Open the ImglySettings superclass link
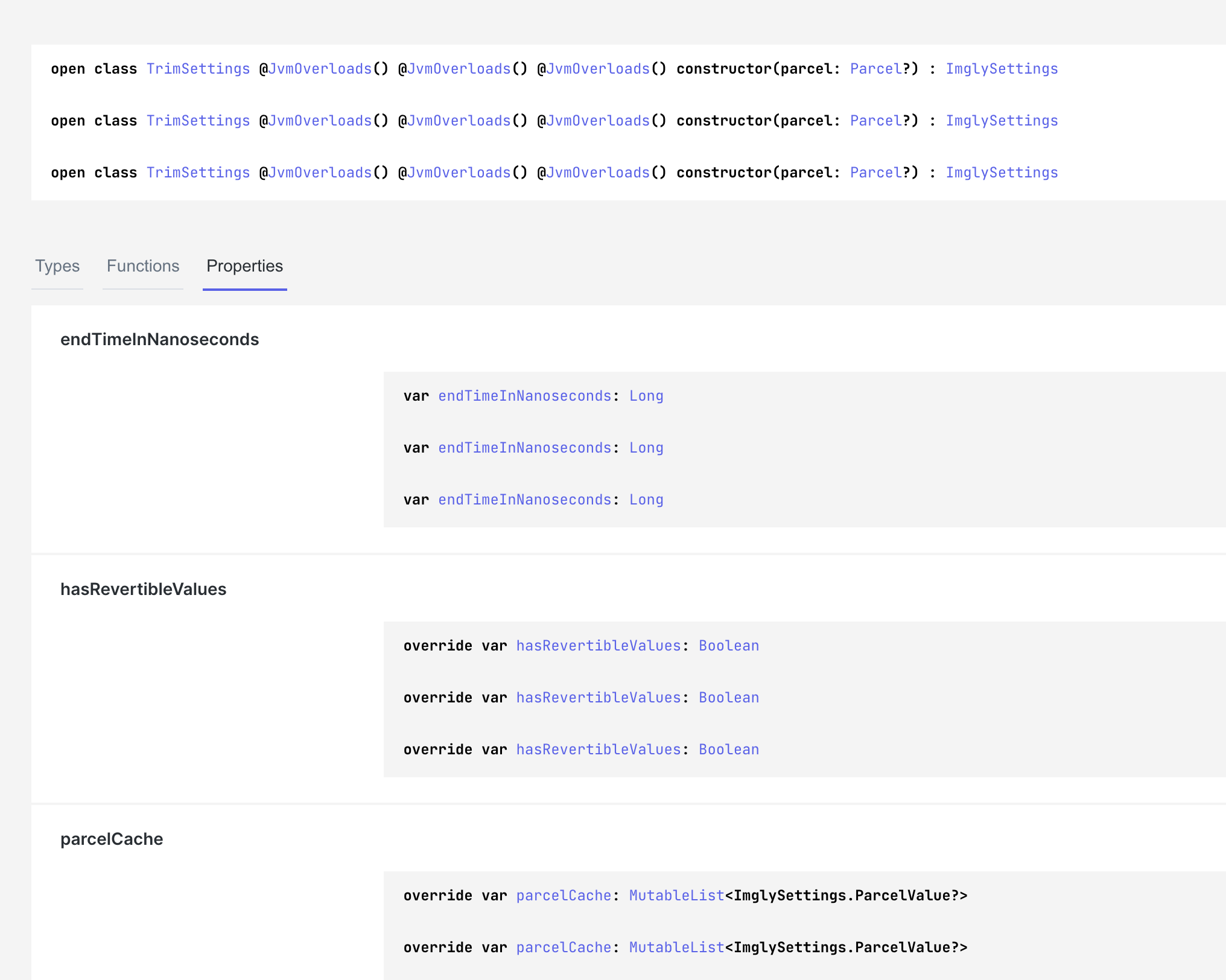 1002,68
